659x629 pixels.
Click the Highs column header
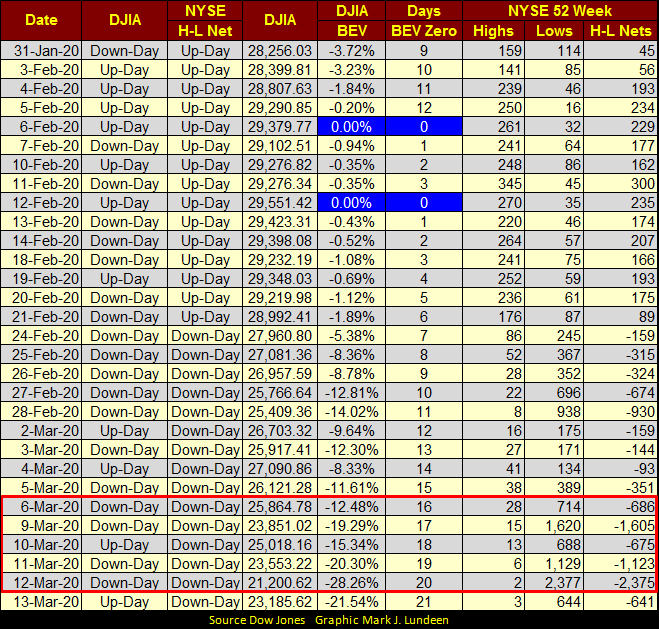(x=491, y=31)
